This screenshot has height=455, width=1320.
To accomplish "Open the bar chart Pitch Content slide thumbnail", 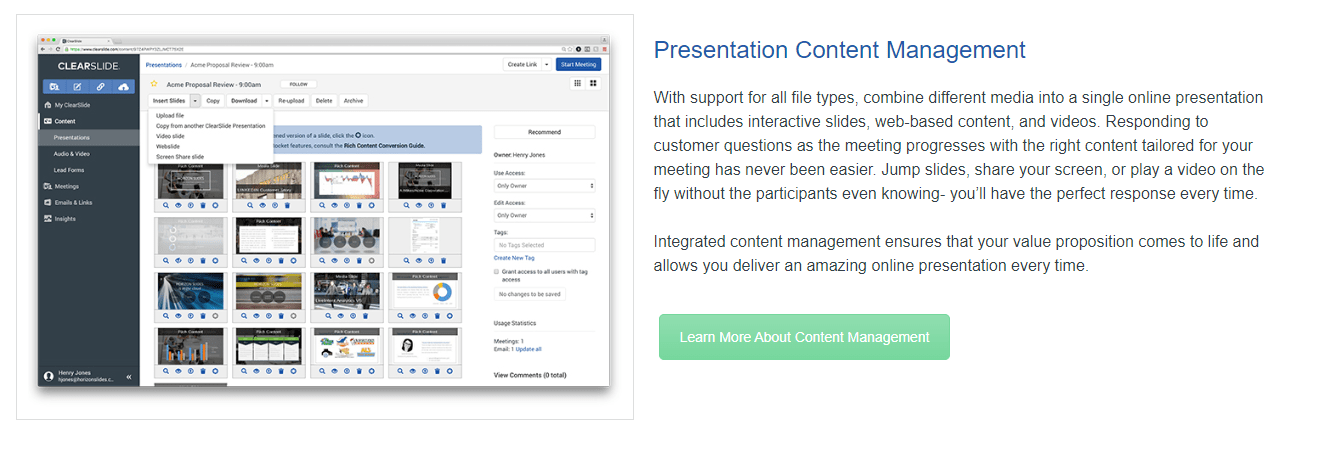I will [190, 345].
